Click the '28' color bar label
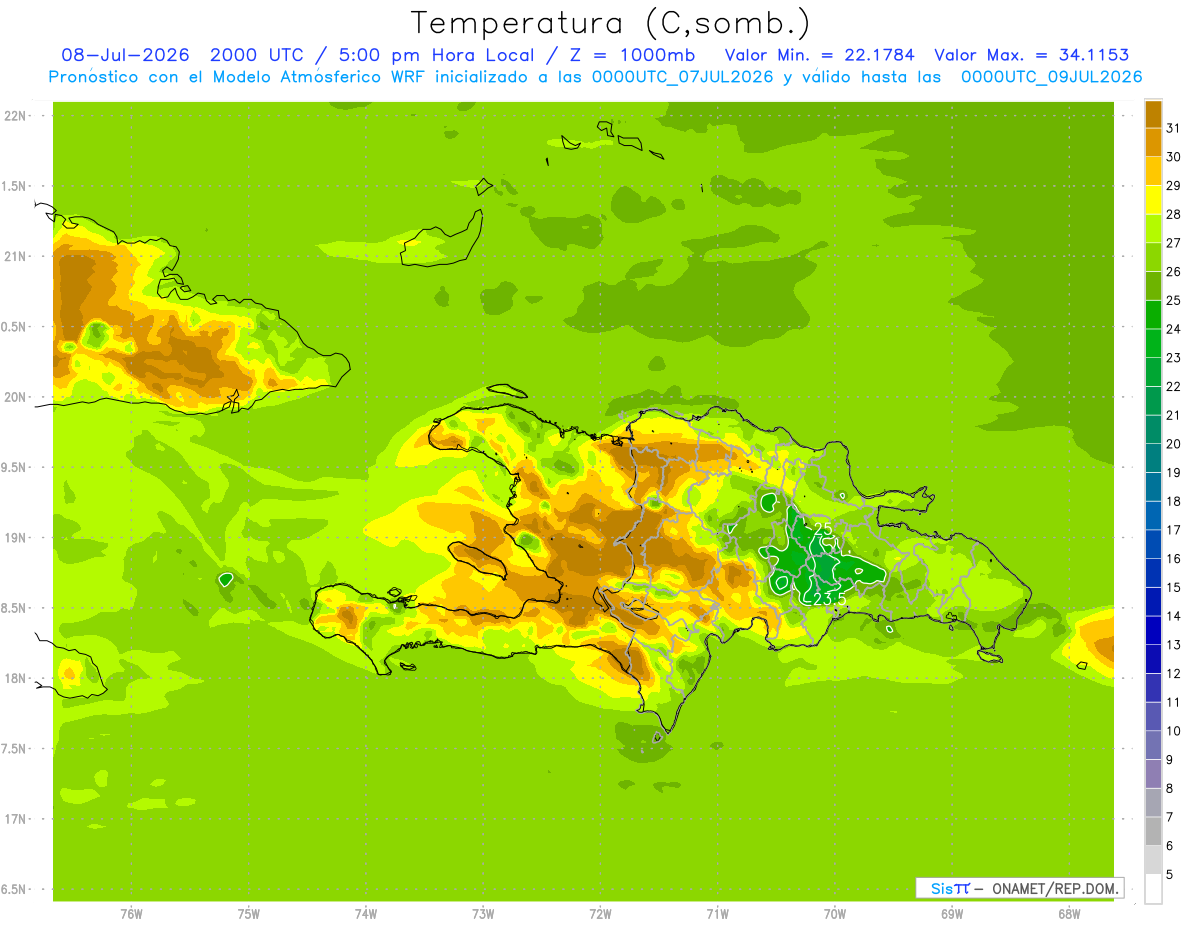The width and height of the screenshot is (1200, 927). click(1174, 214)
